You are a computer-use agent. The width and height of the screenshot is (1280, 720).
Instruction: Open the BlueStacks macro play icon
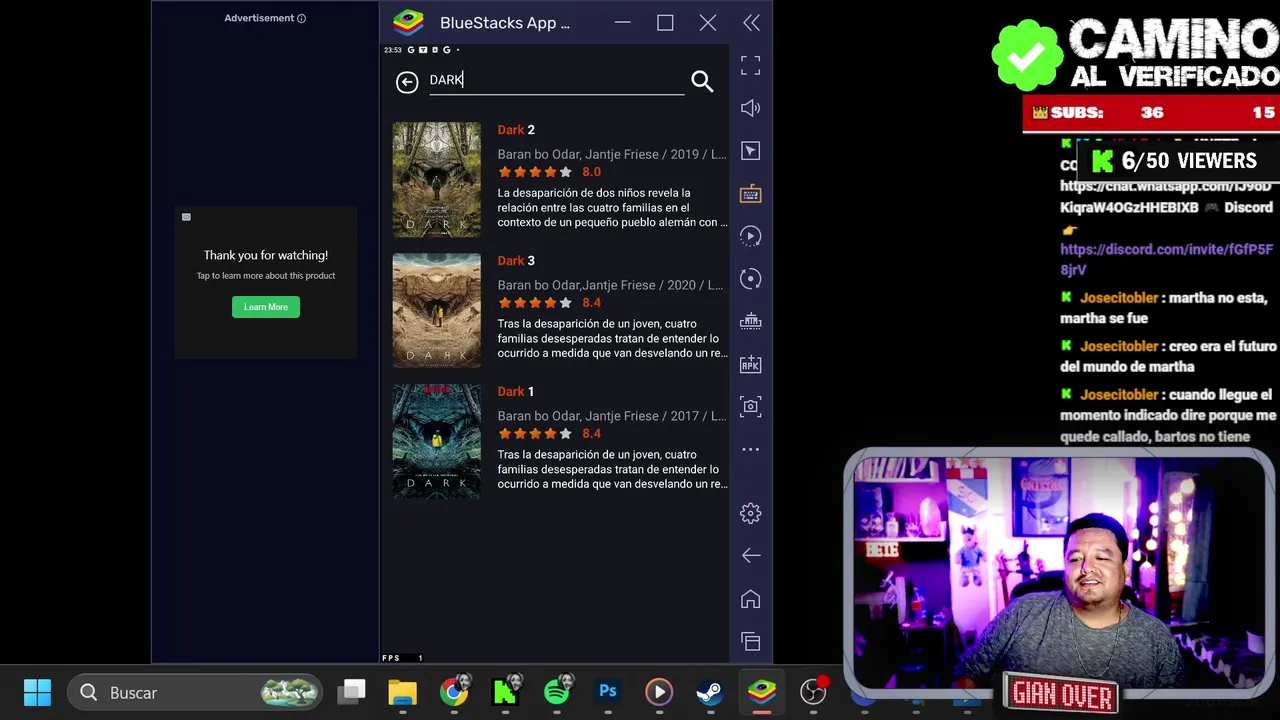coord(750,236)
